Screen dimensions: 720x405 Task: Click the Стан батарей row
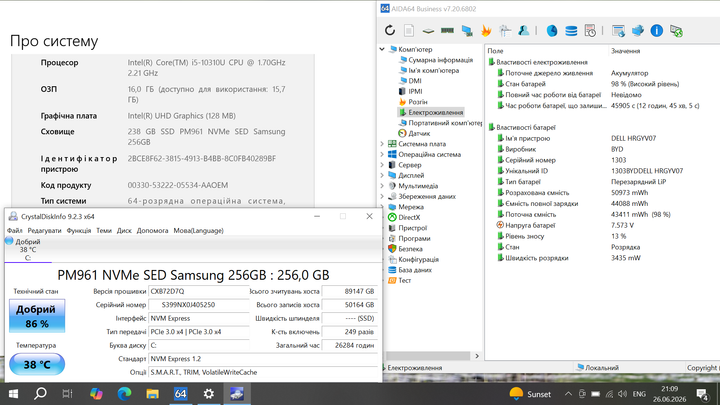pos(604,84)
